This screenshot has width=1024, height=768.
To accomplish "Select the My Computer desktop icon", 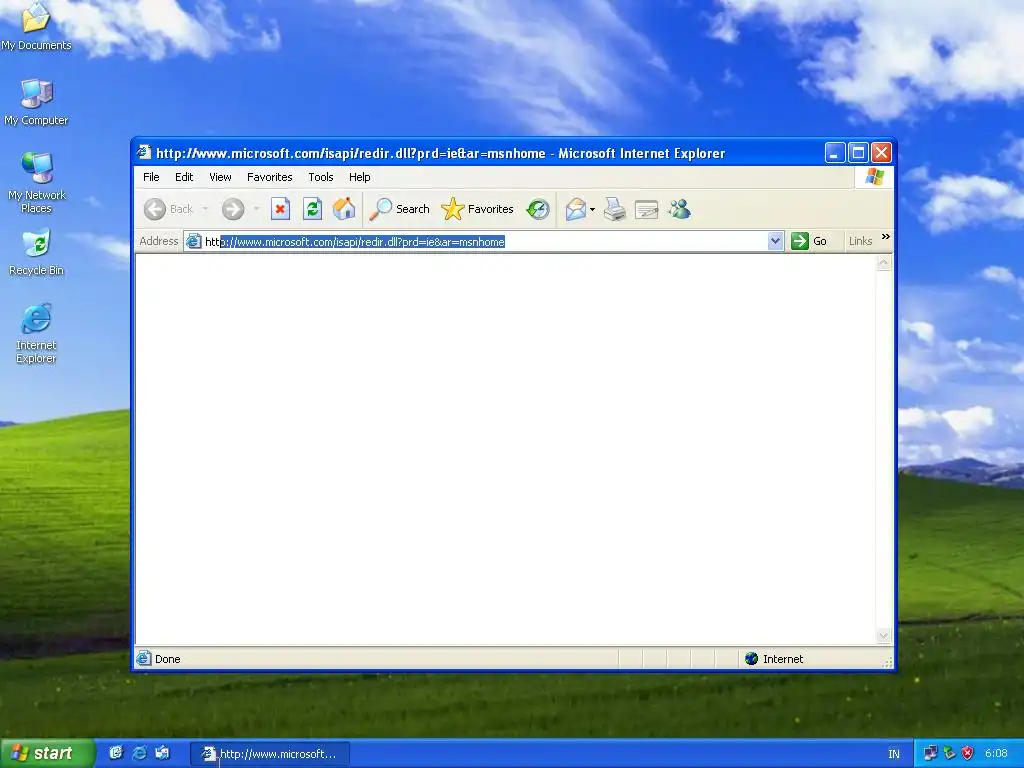I will click(36, 102).
